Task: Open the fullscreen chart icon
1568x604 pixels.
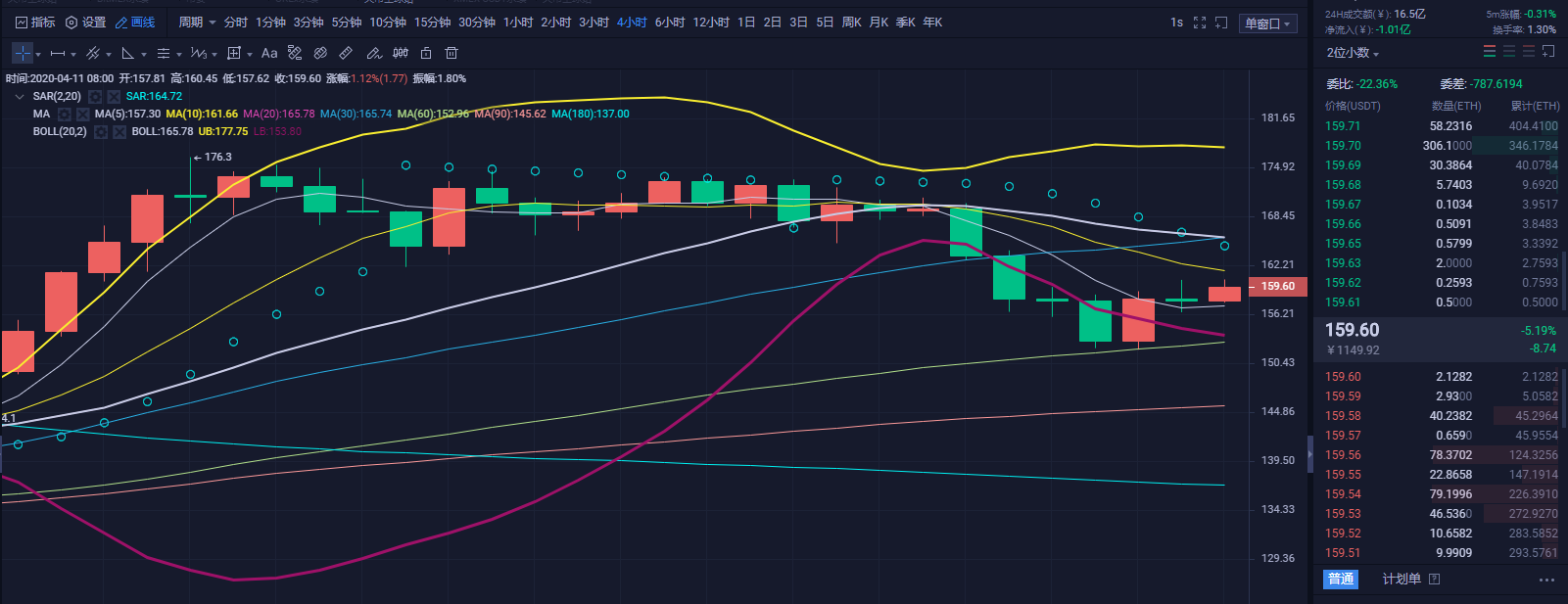Action: 1200,23
